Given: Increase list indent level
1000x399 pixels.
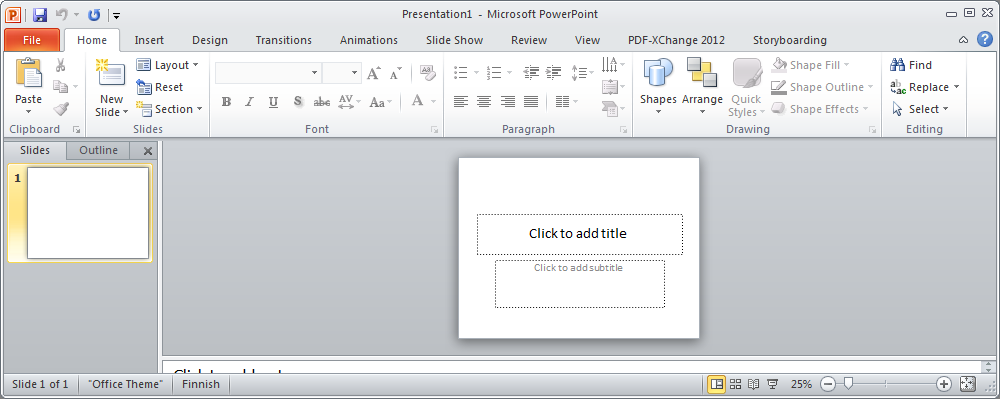Looking at the screenshot, I should pyautogui.click(x=553, y=73).
